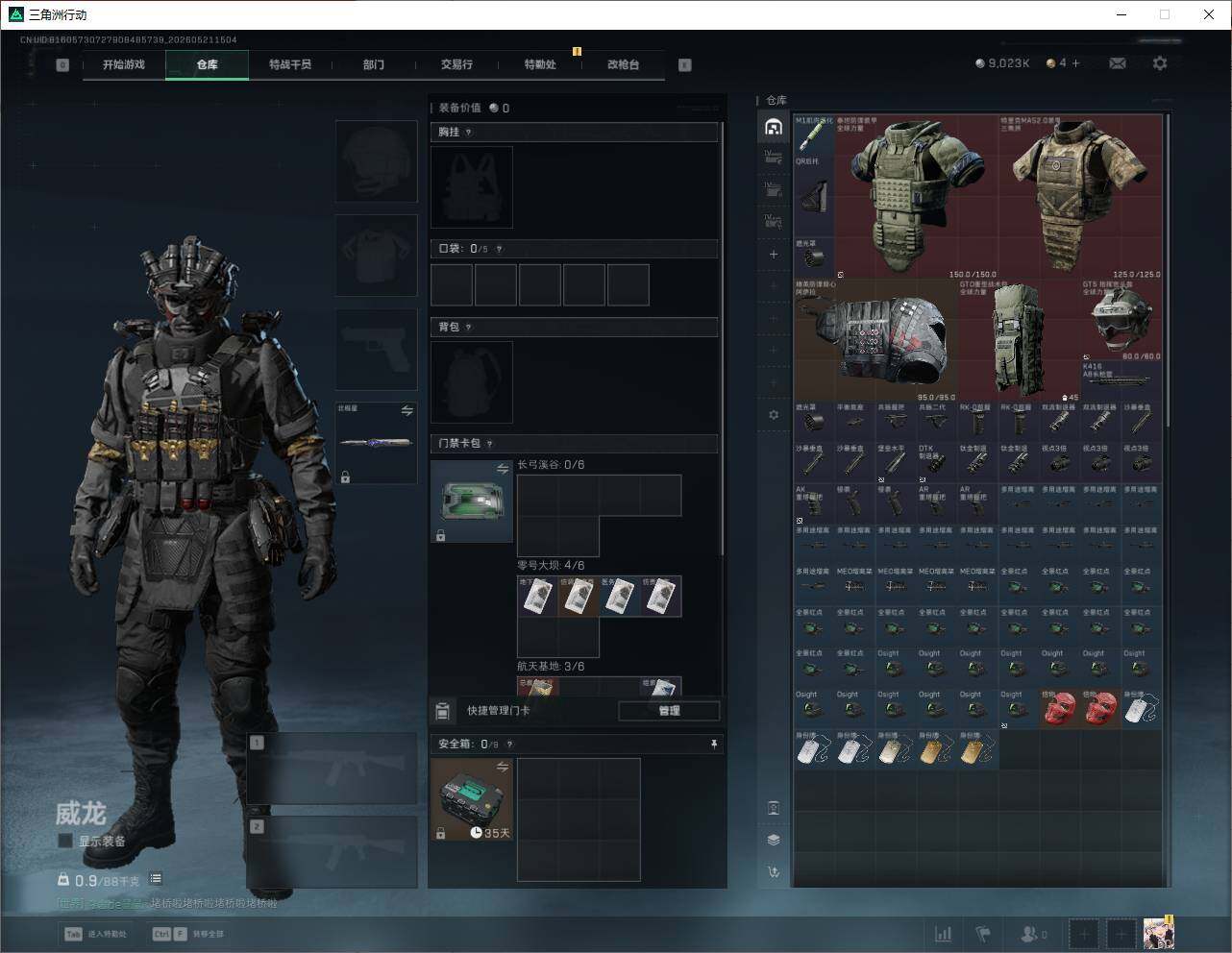
Task: Select the safe box with 35天 timer
Action: [472, 799]
